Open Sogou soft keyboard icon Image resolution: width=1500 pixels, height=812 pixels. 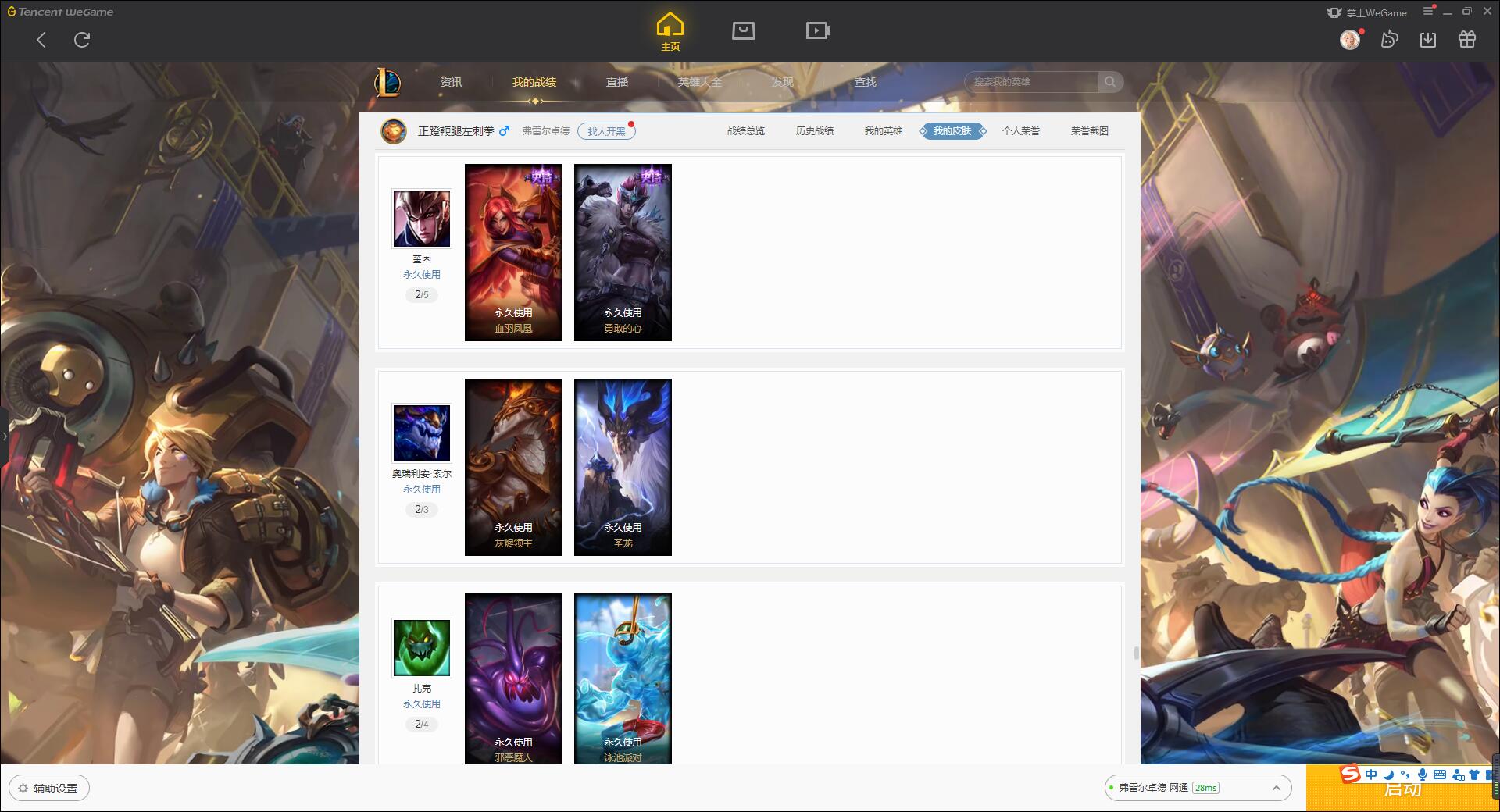(1440, 775)
